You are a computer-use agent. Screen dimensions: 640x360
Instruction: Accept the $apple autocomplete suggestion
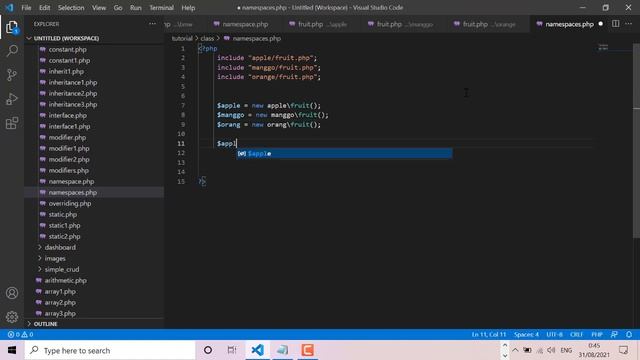344,153
